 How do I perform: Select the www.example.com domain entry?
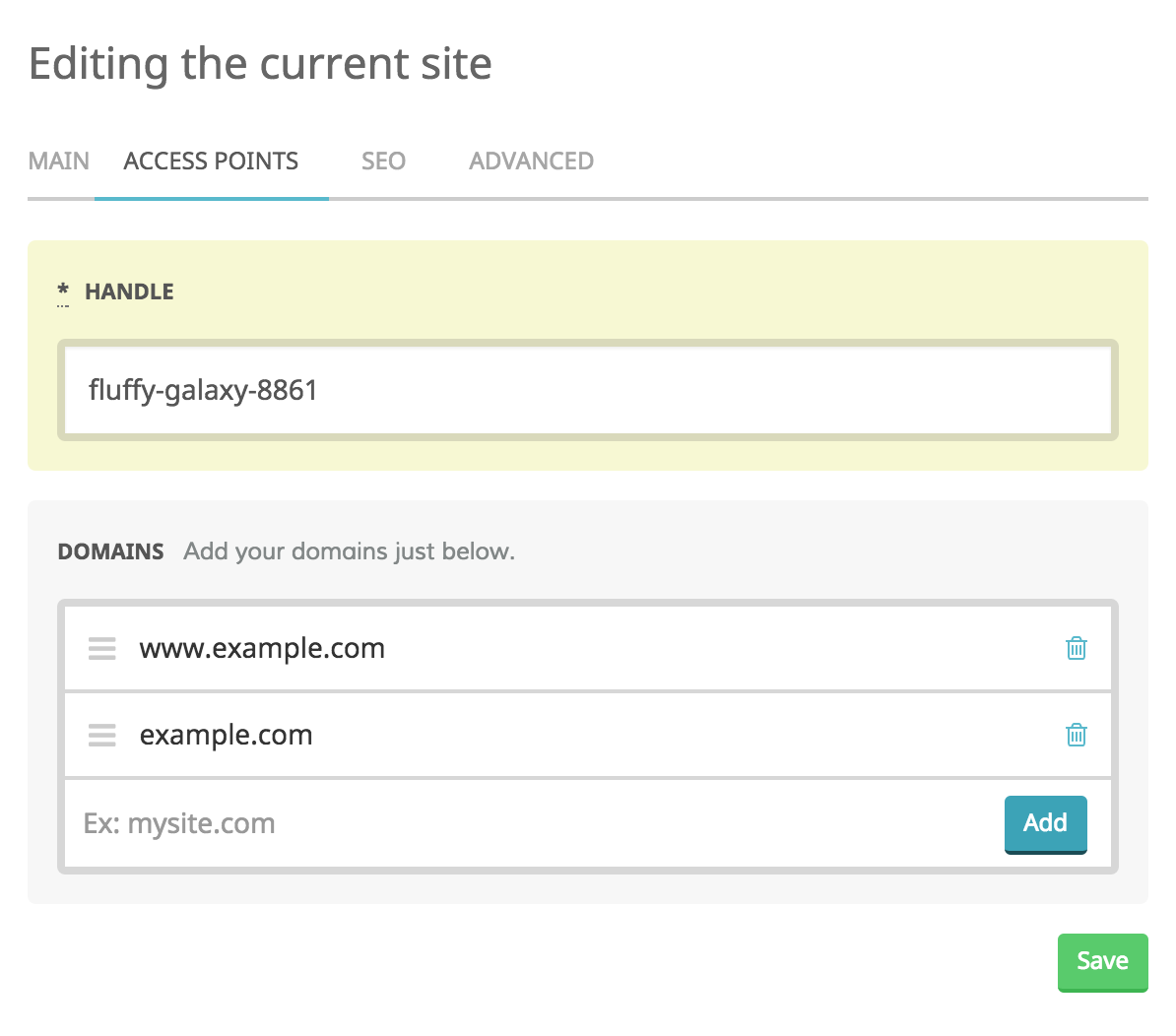[262, 648]
